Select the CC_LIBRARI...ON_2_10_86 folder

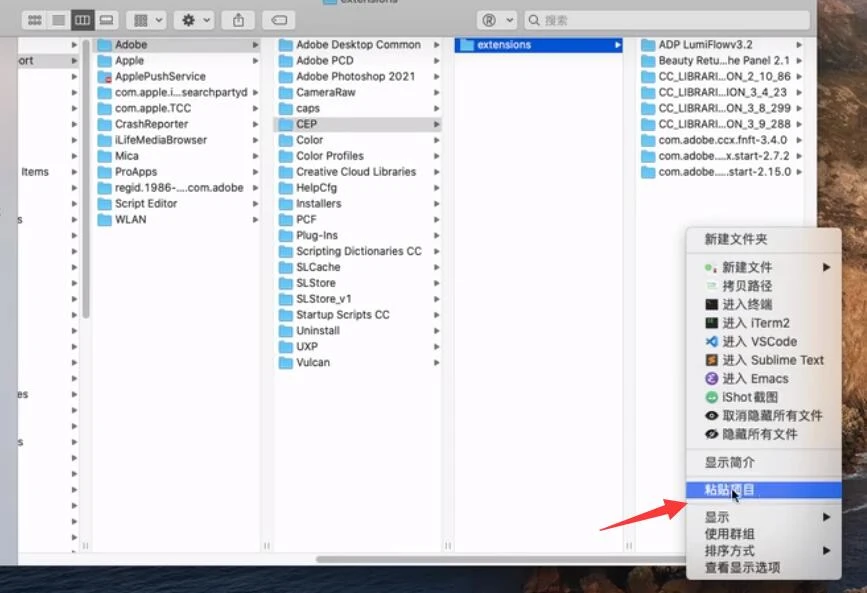721,77
